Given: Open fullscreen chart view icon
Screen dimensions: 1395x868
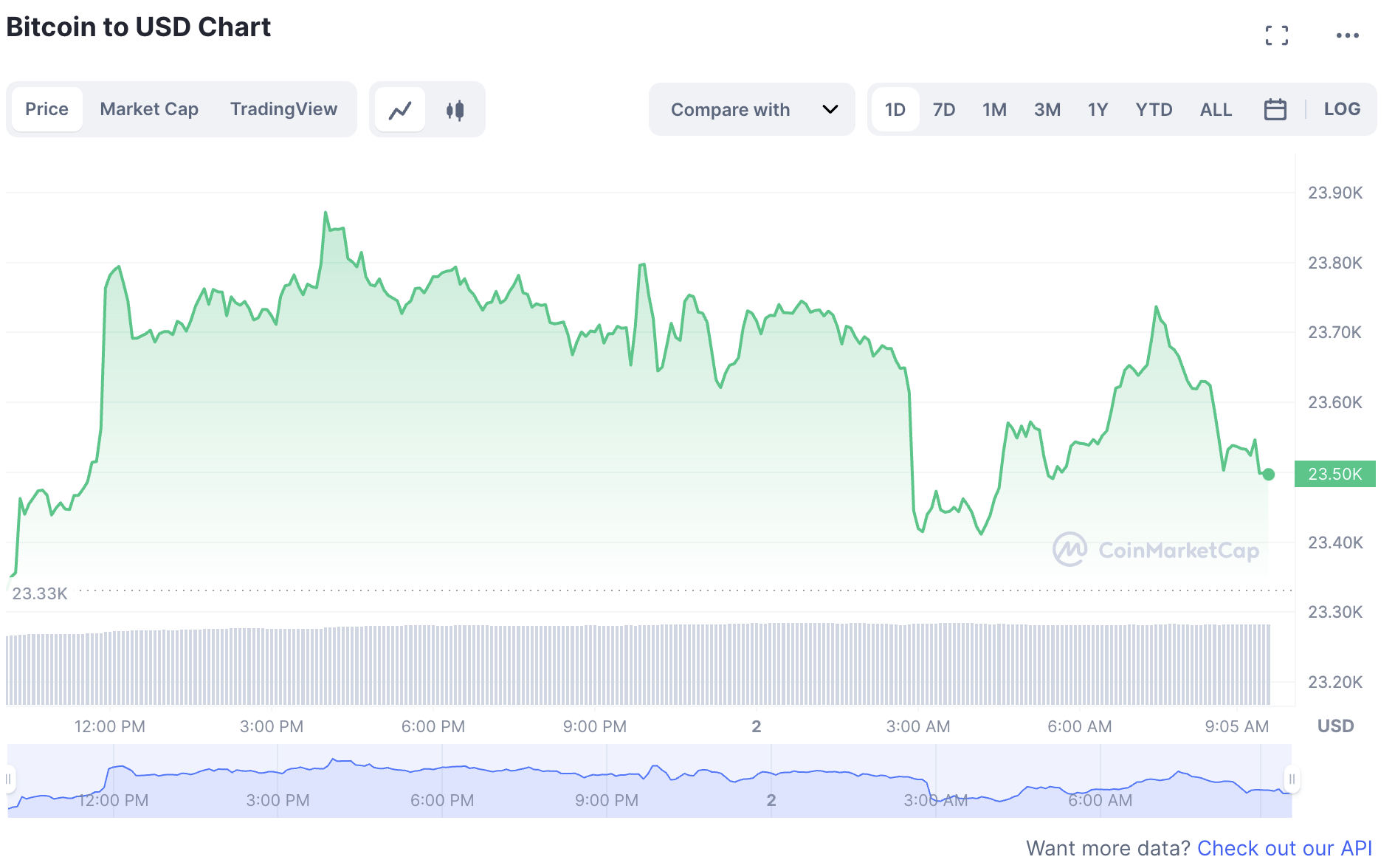Looking at the screenshot, I should pyautogui.click(x=1276, y=35).
